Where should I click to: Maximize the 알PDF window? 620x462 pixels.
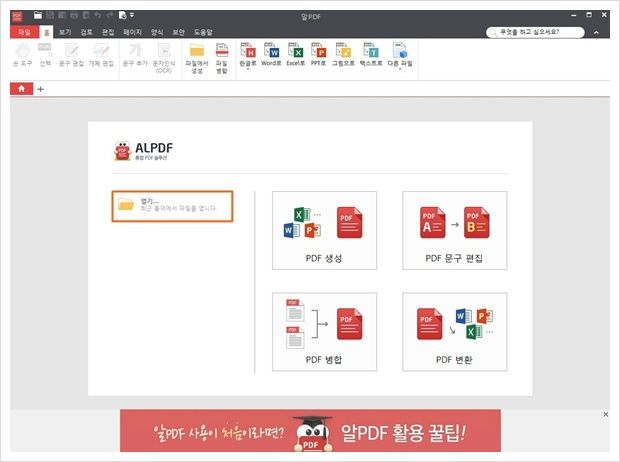589,15
